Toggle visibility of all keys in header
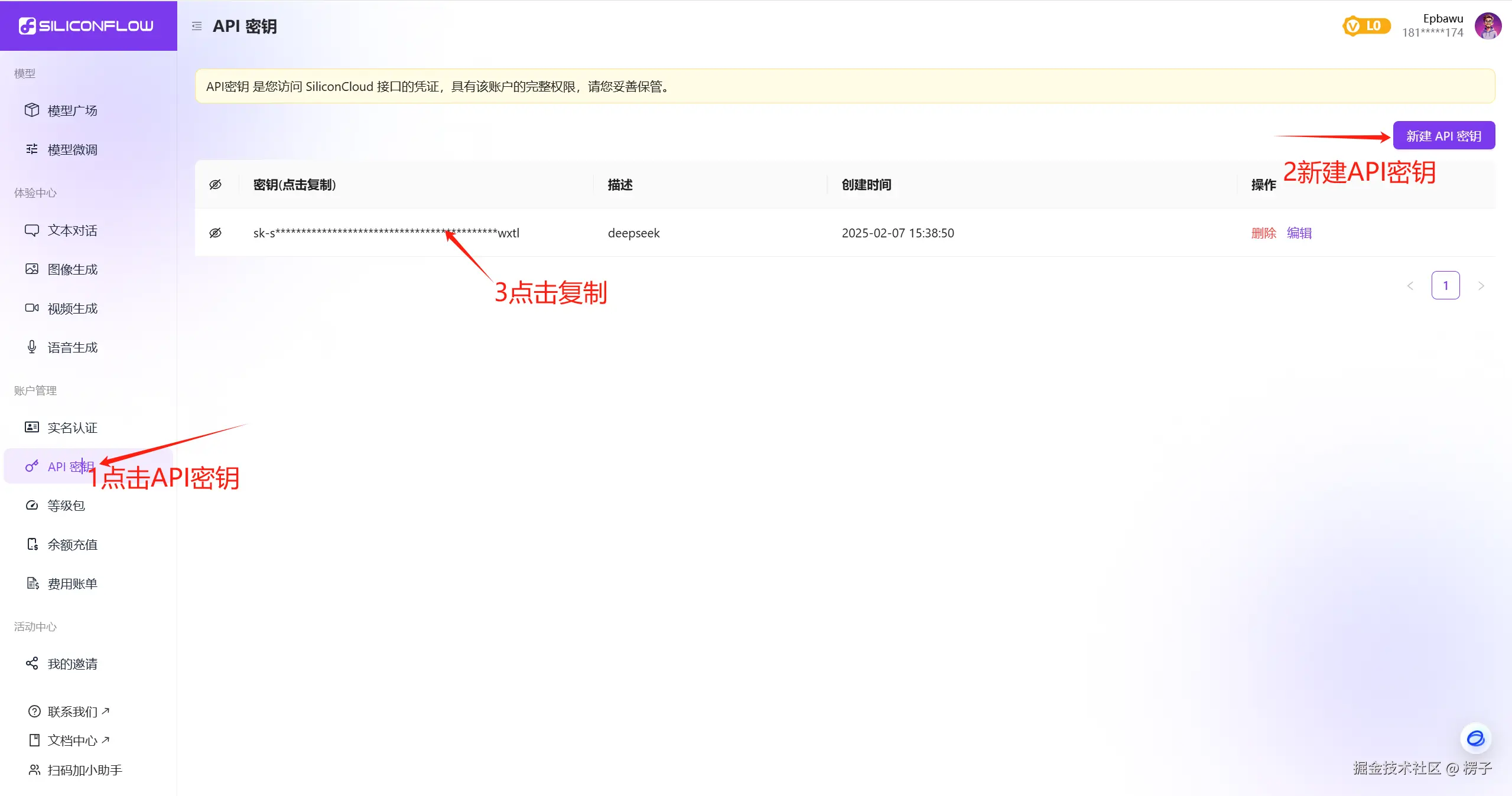Screen dimensions: 1512x796 [216, 185]
